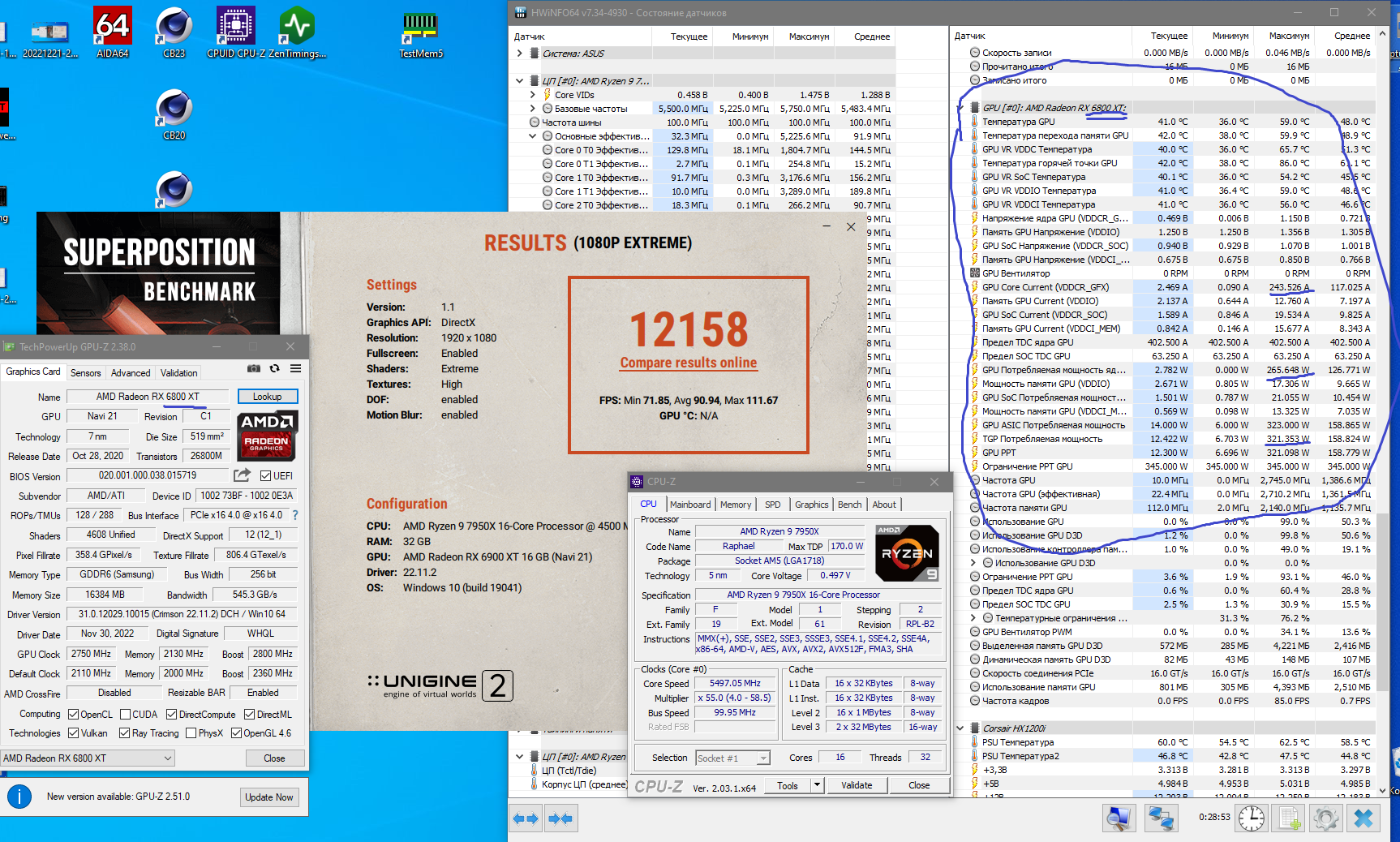The width and height of the screenshot is (1400, 842).
Task: Switch to the Sensors tab in GPU-Z
Action: coord(86,373)
